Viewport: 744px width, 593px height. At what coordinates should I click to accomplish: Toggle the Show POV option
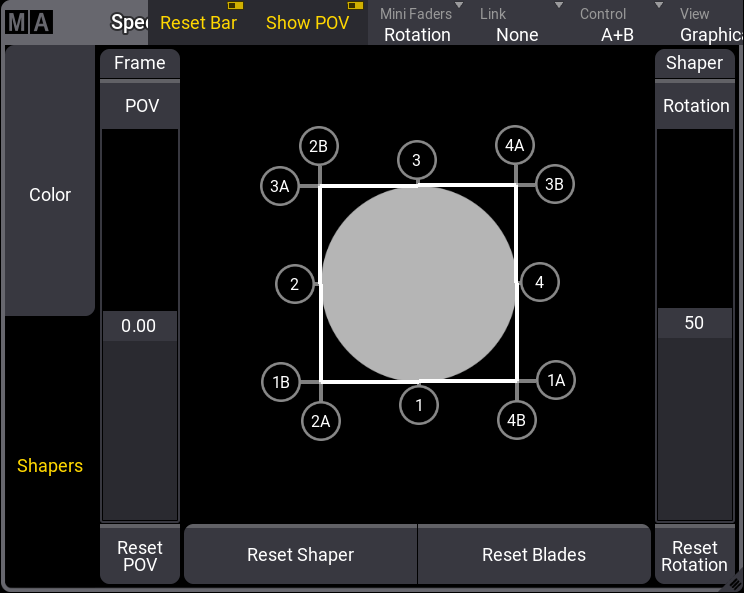click(x=307, y=22)
